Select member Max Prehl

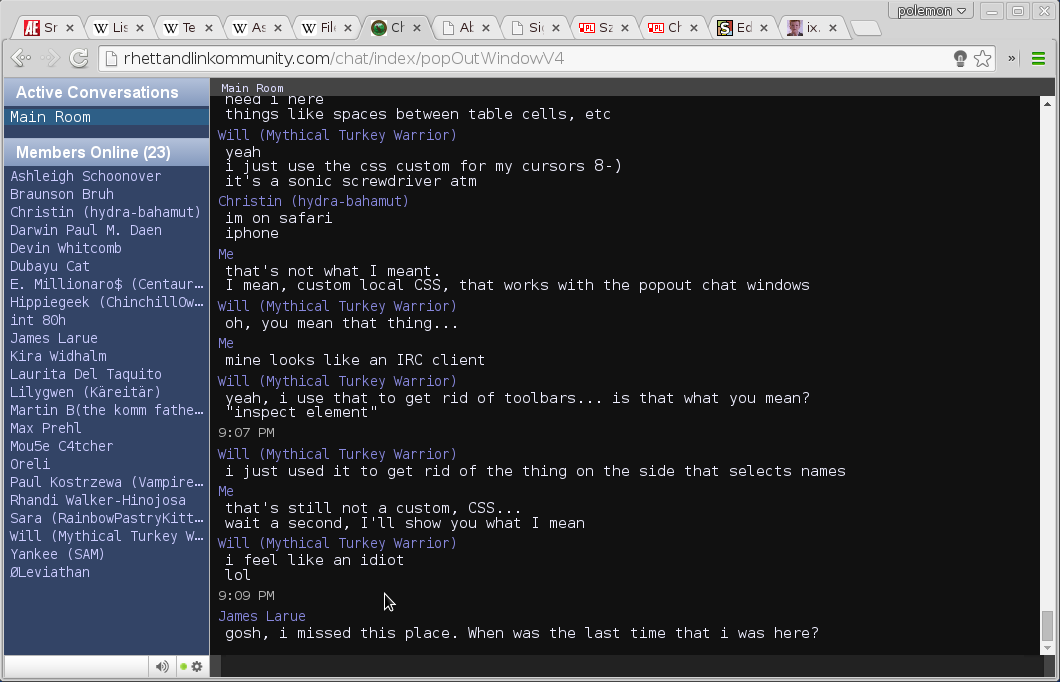pyautogui.click(x=45, y=429)
